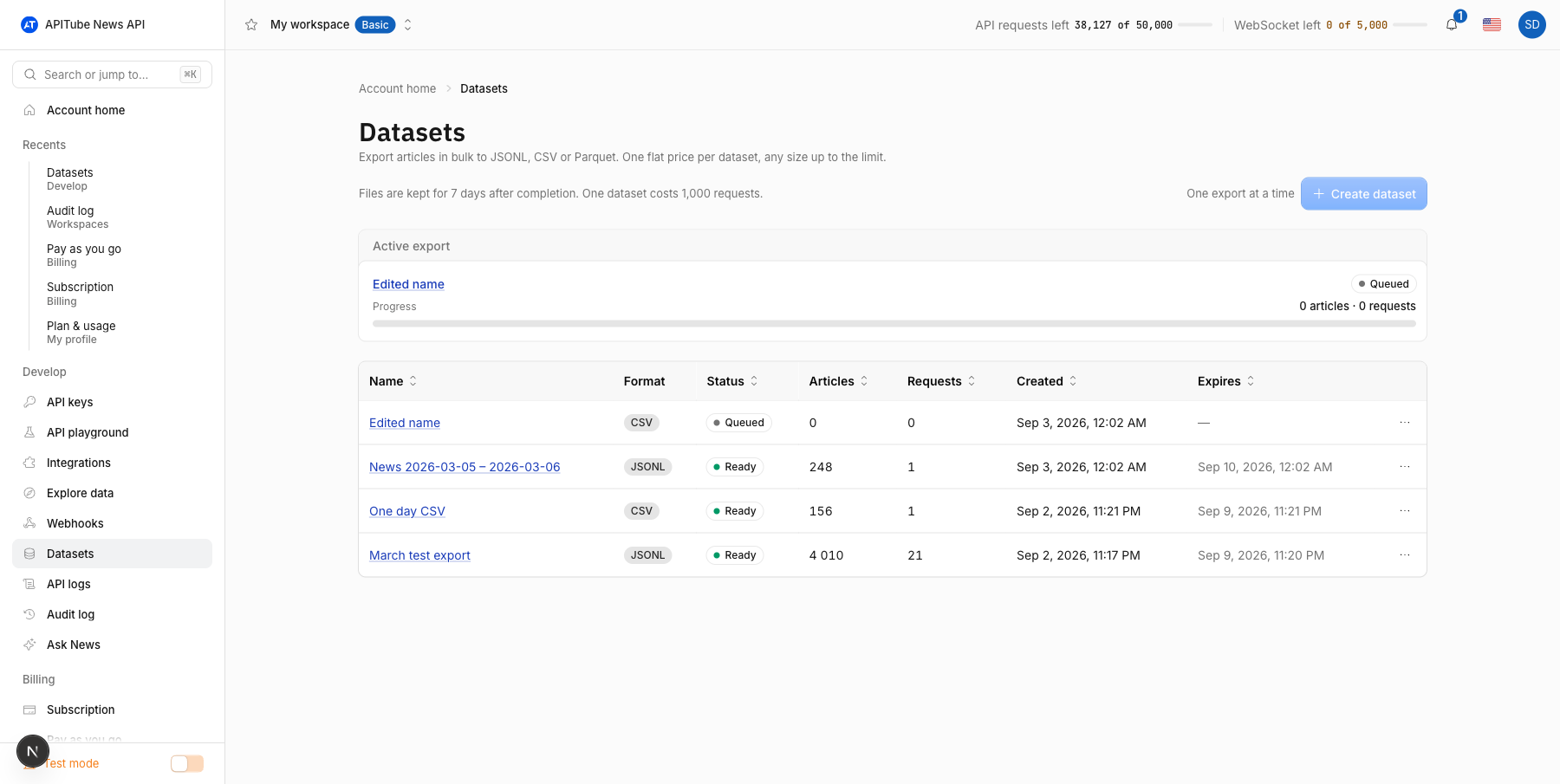1560x784 pixels.
Task: Open Edited name link in Active export
Action: (x=408, y=284)
